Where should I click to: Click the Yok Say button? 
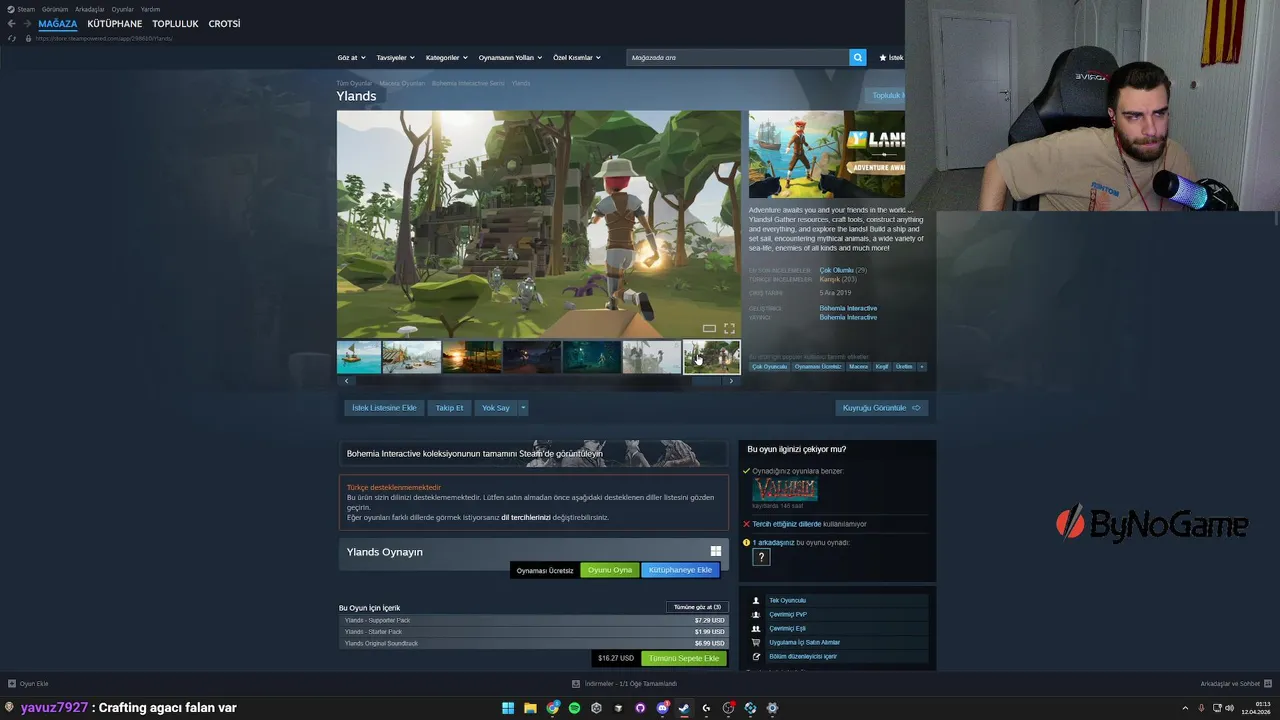point(496,408)
